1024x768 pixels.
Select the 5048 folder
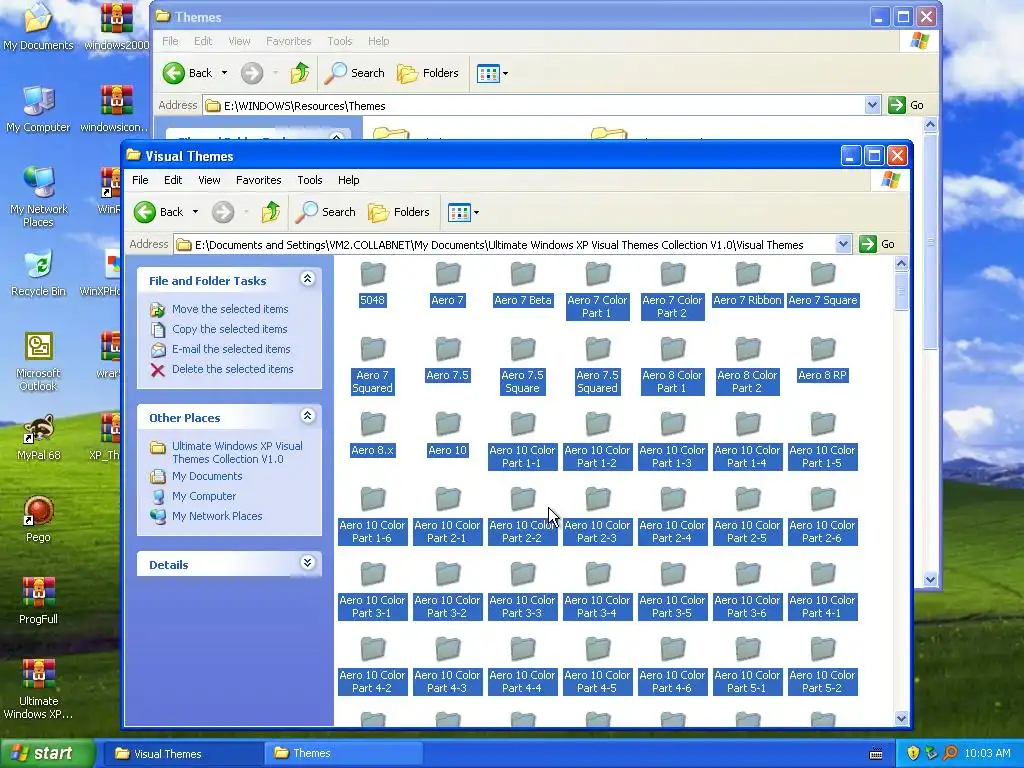[372, 284]
